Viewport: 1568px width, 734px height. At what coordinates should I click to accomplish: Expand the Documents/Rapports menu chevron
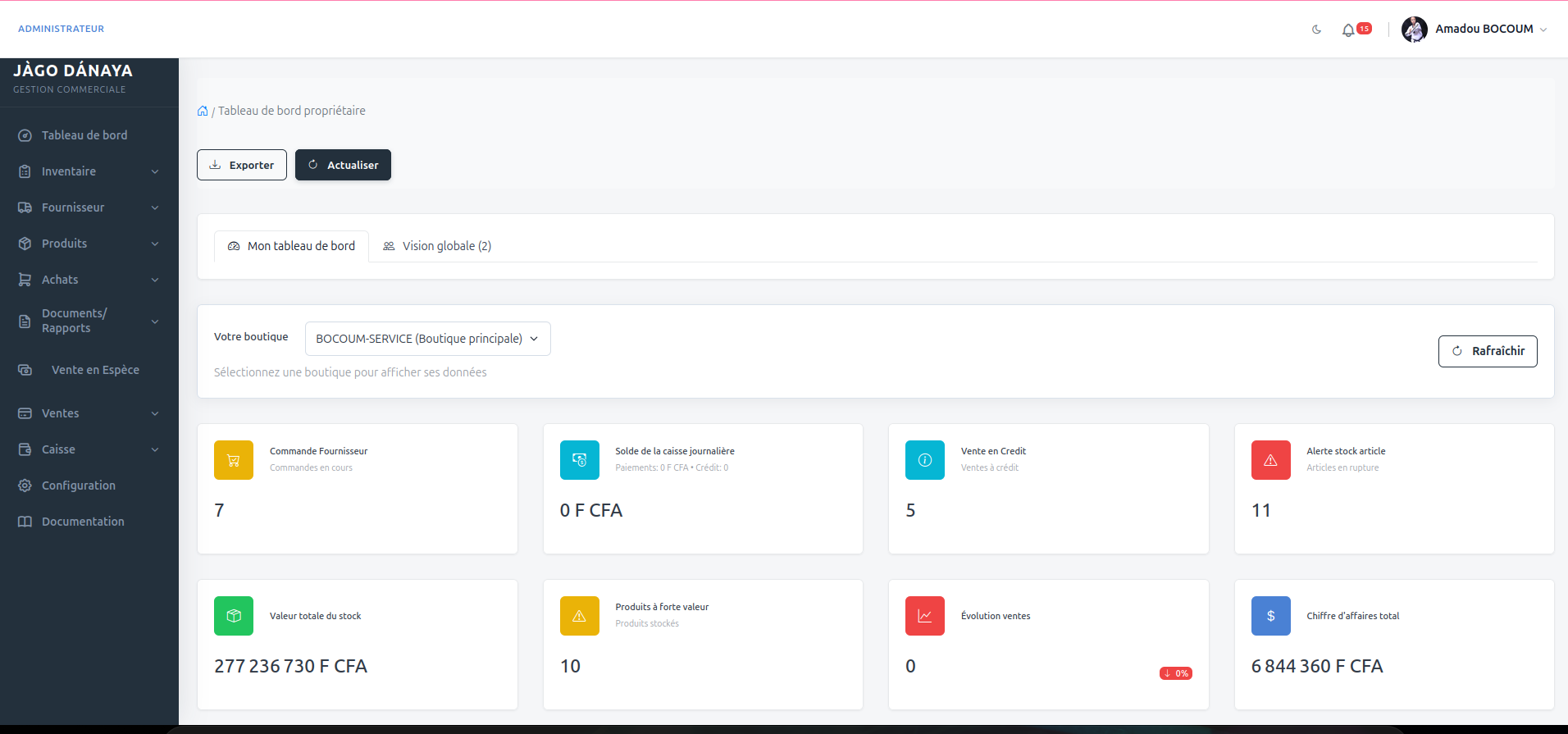pos(155,321)
